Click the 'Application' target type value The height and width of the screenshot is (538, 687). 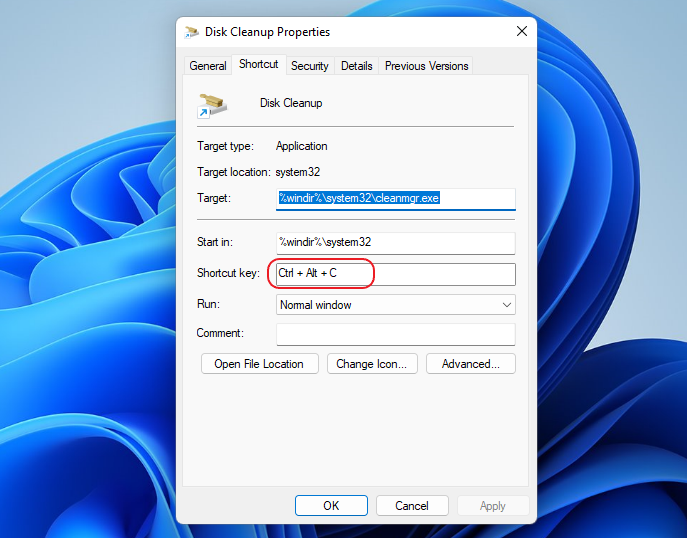[x=301, y=146]
